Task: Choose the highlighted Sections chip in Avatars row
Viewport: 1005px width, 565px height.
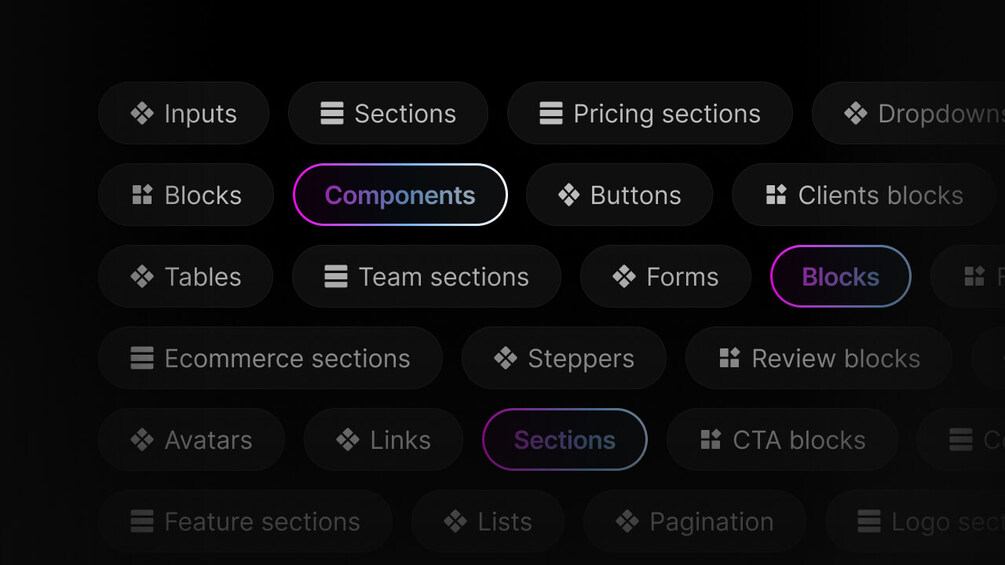Action: [565, 440]
